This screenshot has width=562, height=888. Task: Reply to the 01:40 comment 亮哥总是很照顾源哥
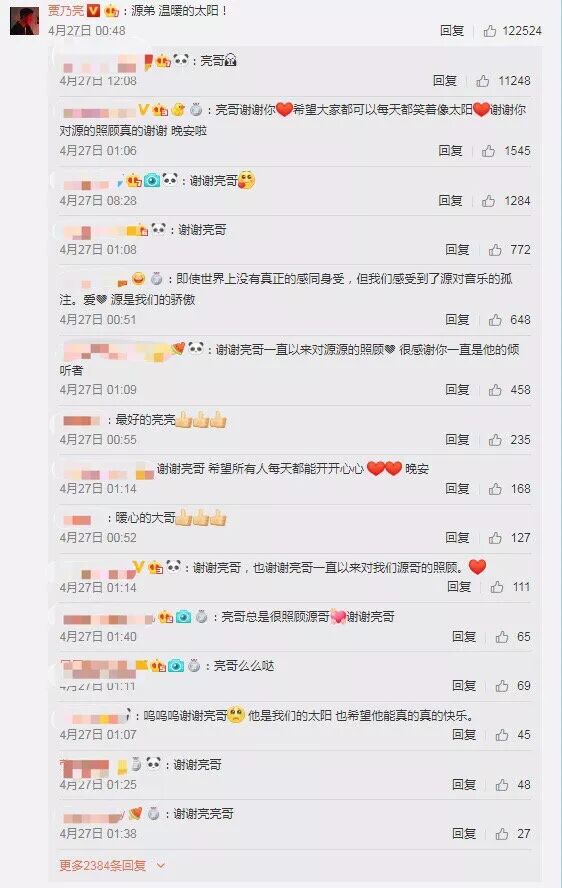click(464, 637)
